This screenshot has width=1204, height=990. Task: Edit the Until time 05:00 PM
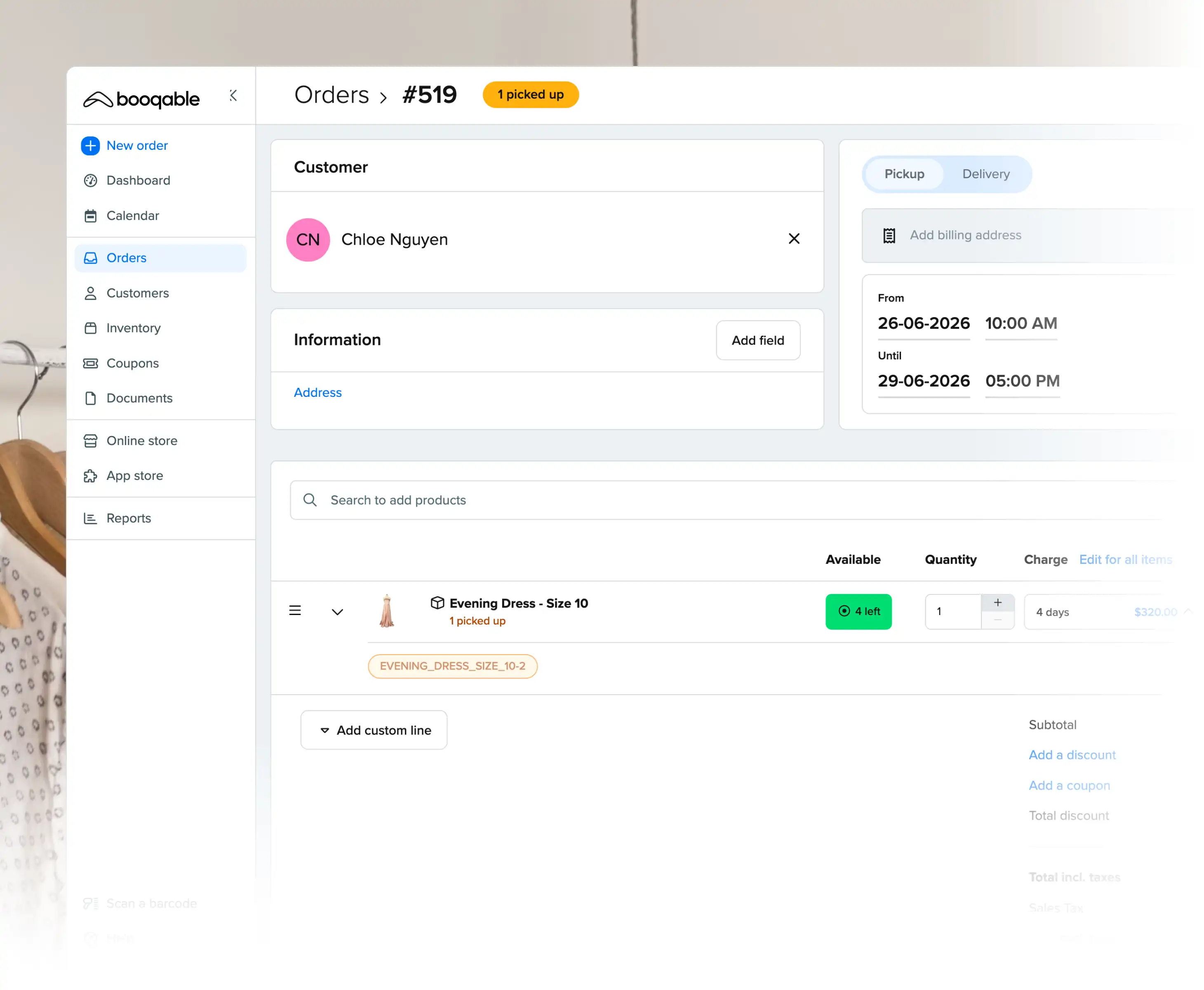[1022, 381]
